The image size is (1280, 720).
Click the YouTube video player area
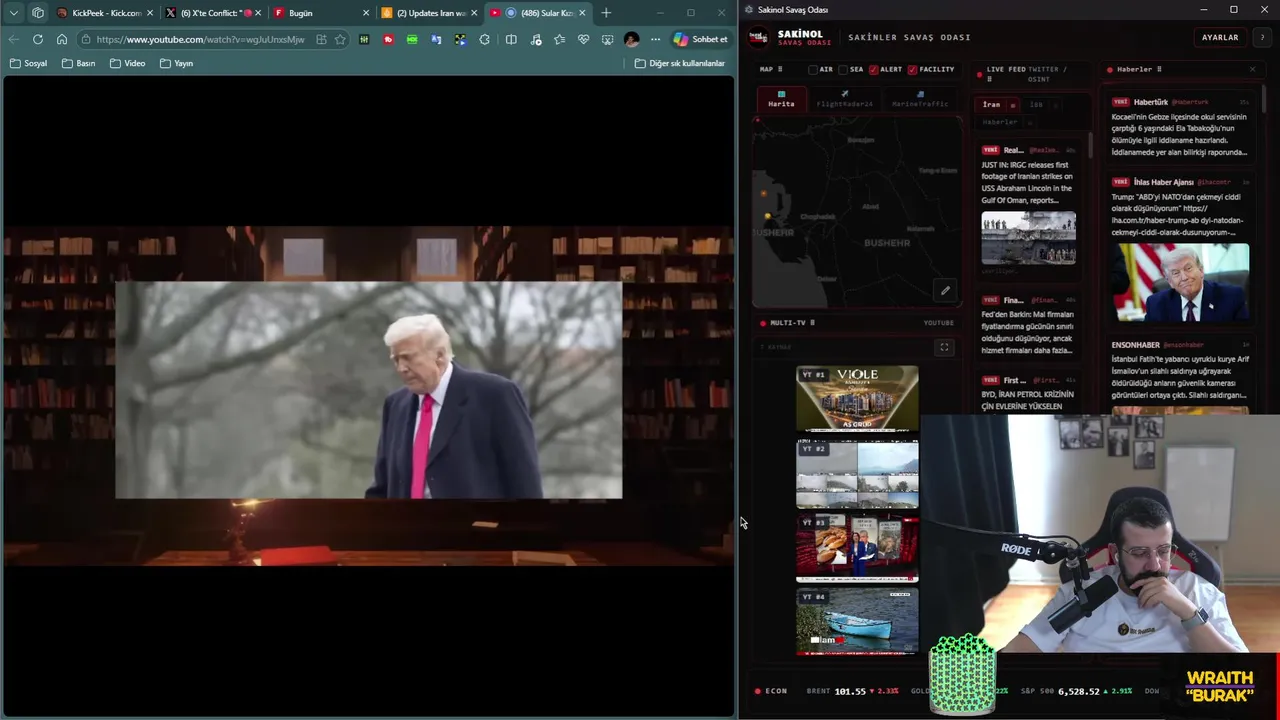tap(368, 395)
